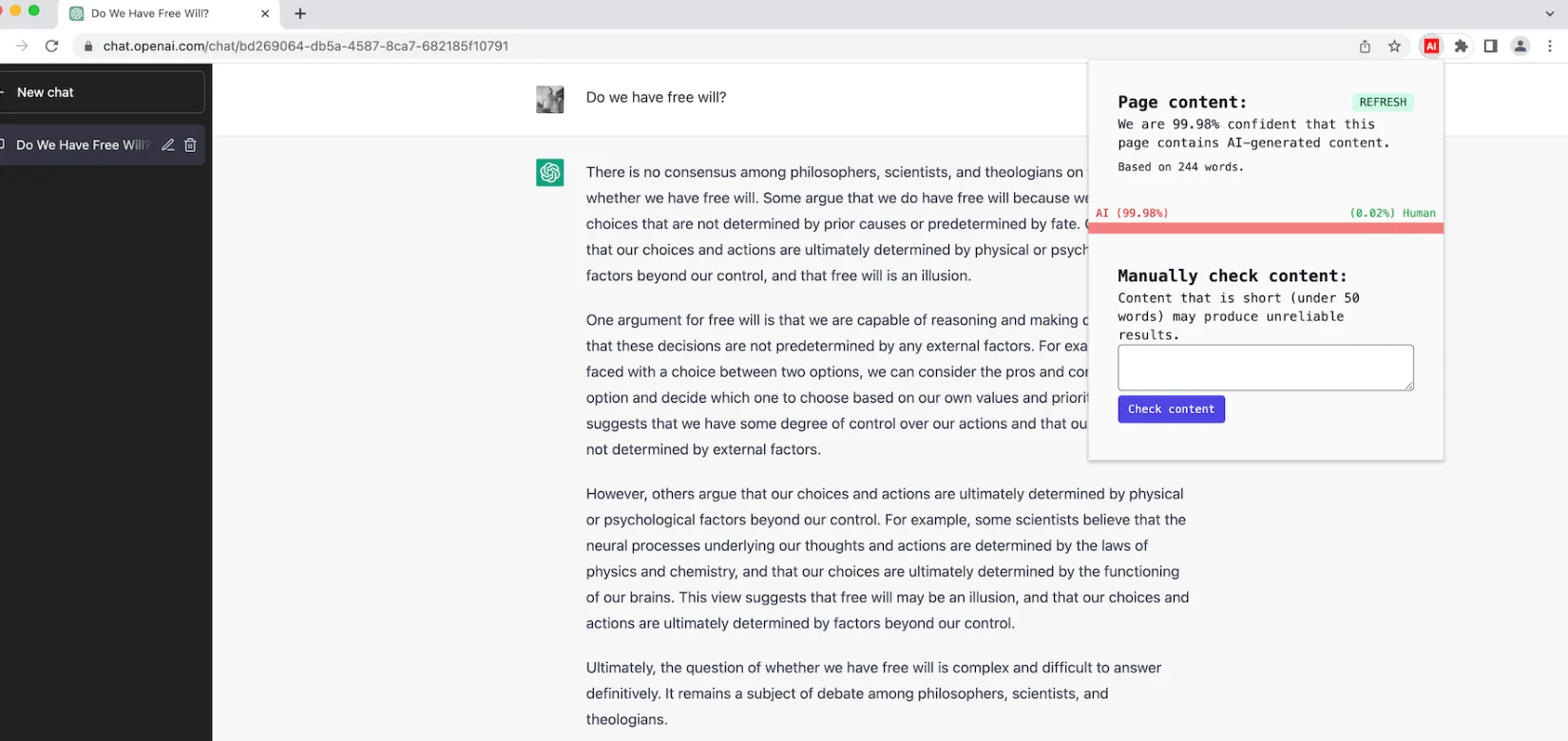
Task: Click the share page icon in address bar
Action: click(1365, 46)
